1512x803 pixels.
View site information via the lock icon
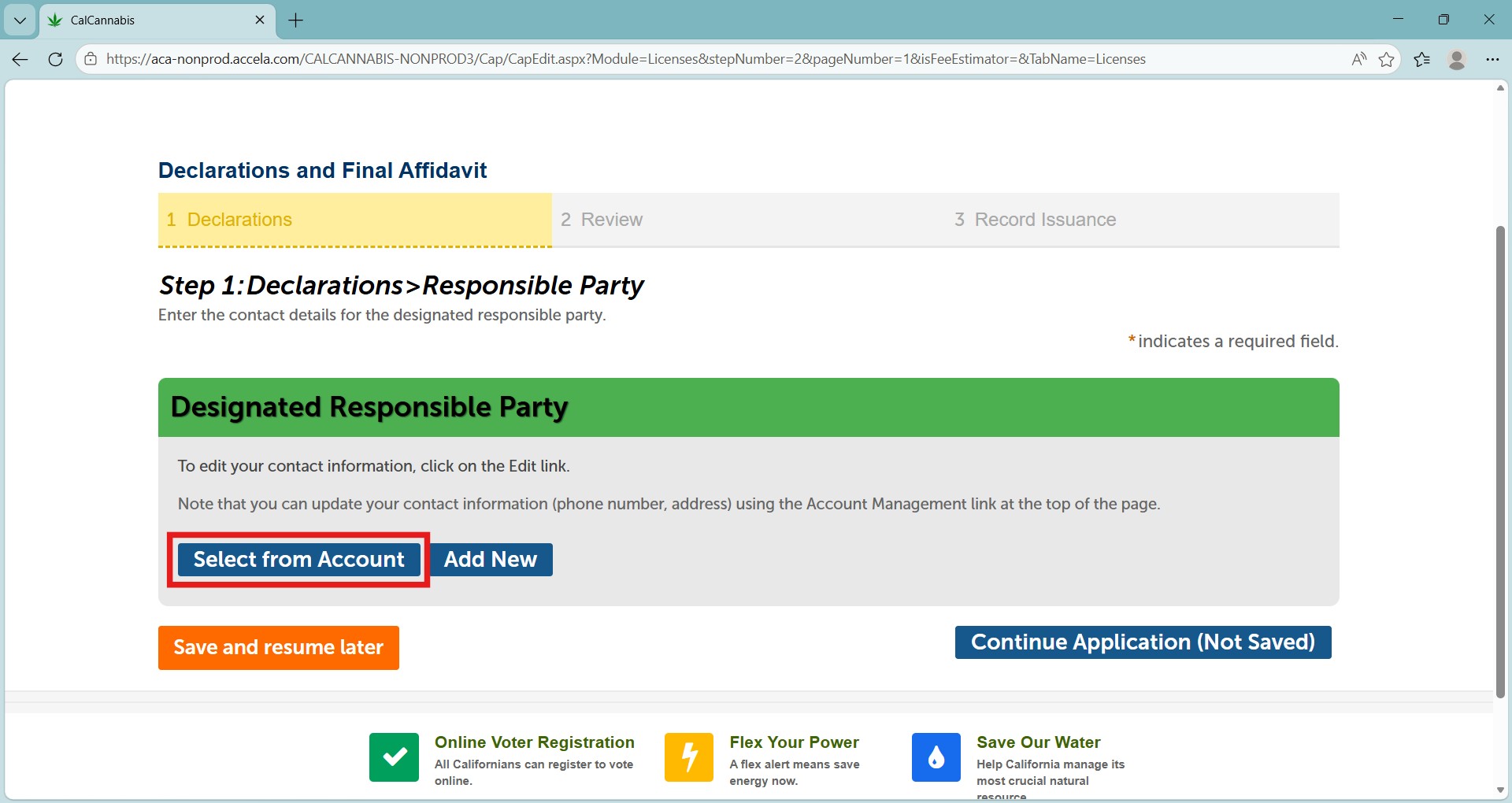tap(91, 59)
